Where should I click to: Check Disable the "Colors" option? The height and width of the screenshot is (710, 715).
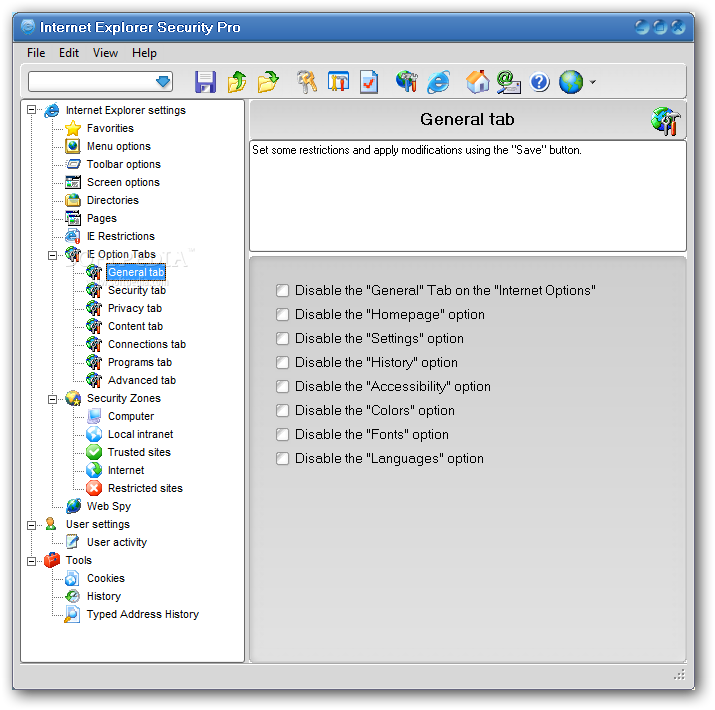pos(282,411)
